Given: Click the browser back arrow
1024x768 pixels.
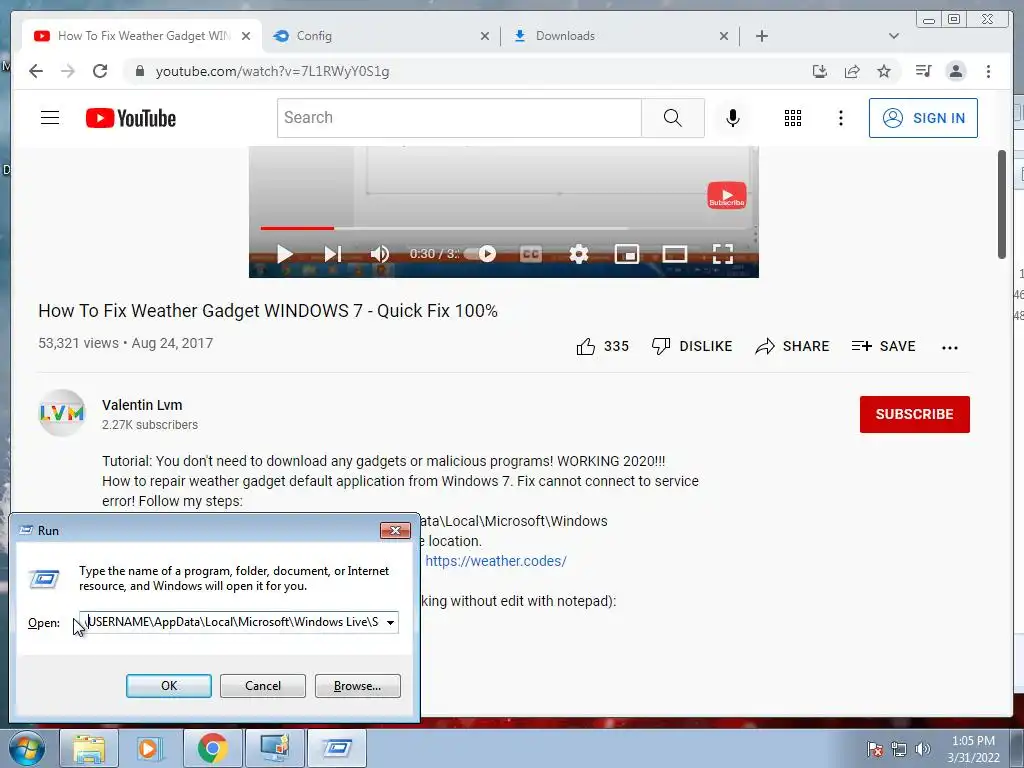Looking at the screenshot, I should point(36,71).
